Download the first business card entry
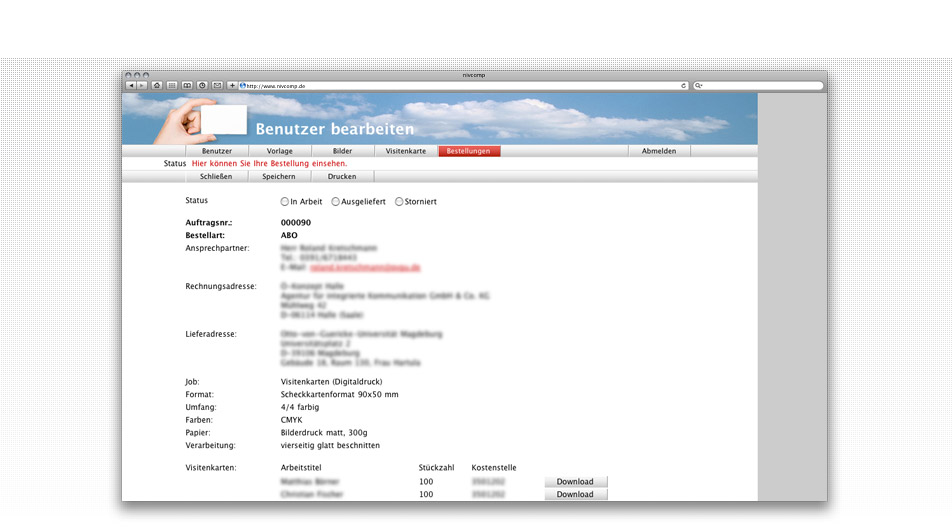Image resolution: width=952 pixels, height=530 pixels. [575, 482]
